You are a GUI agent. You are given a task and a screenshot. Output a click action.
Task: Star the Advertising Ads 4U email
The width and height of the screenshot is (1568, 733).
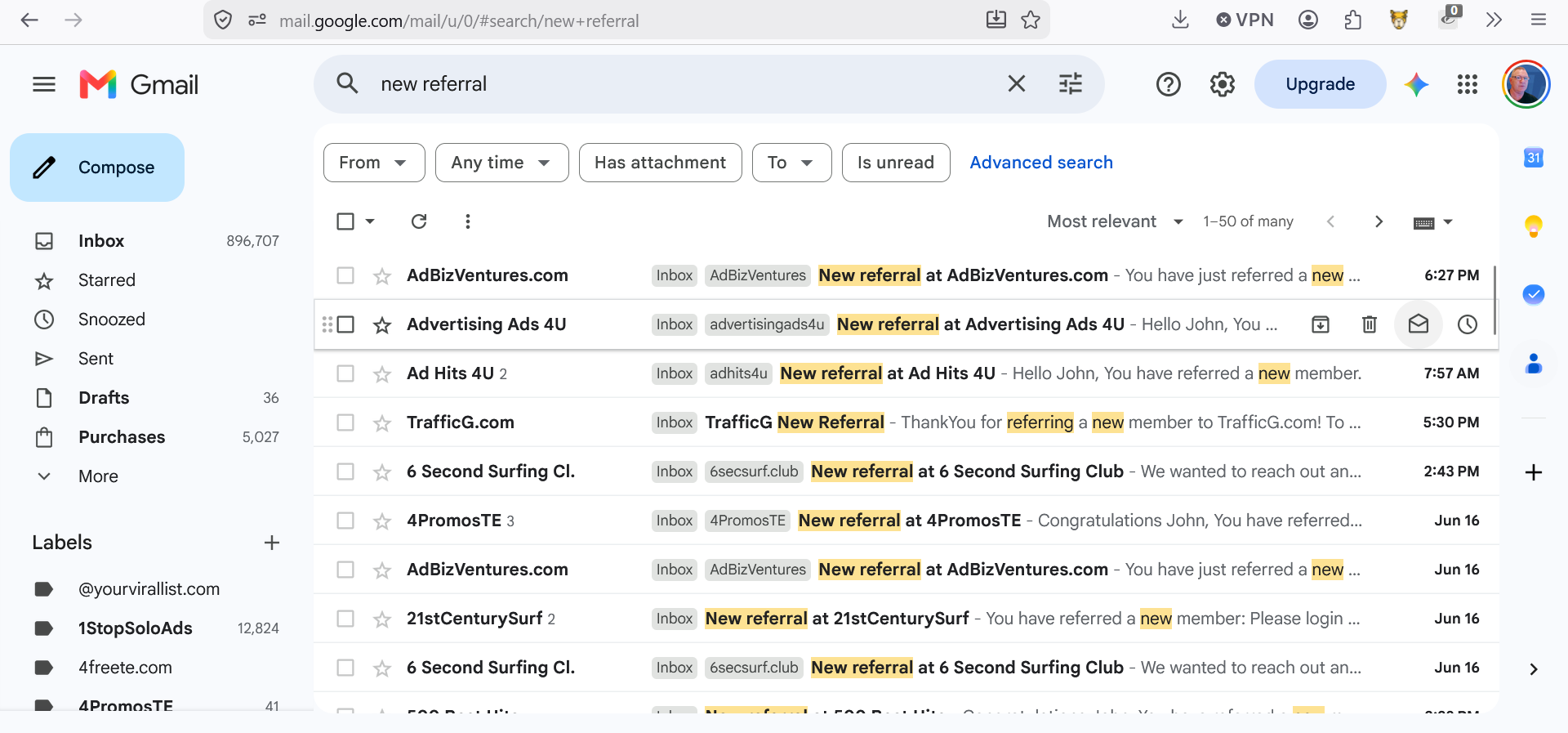pos(382,325)
